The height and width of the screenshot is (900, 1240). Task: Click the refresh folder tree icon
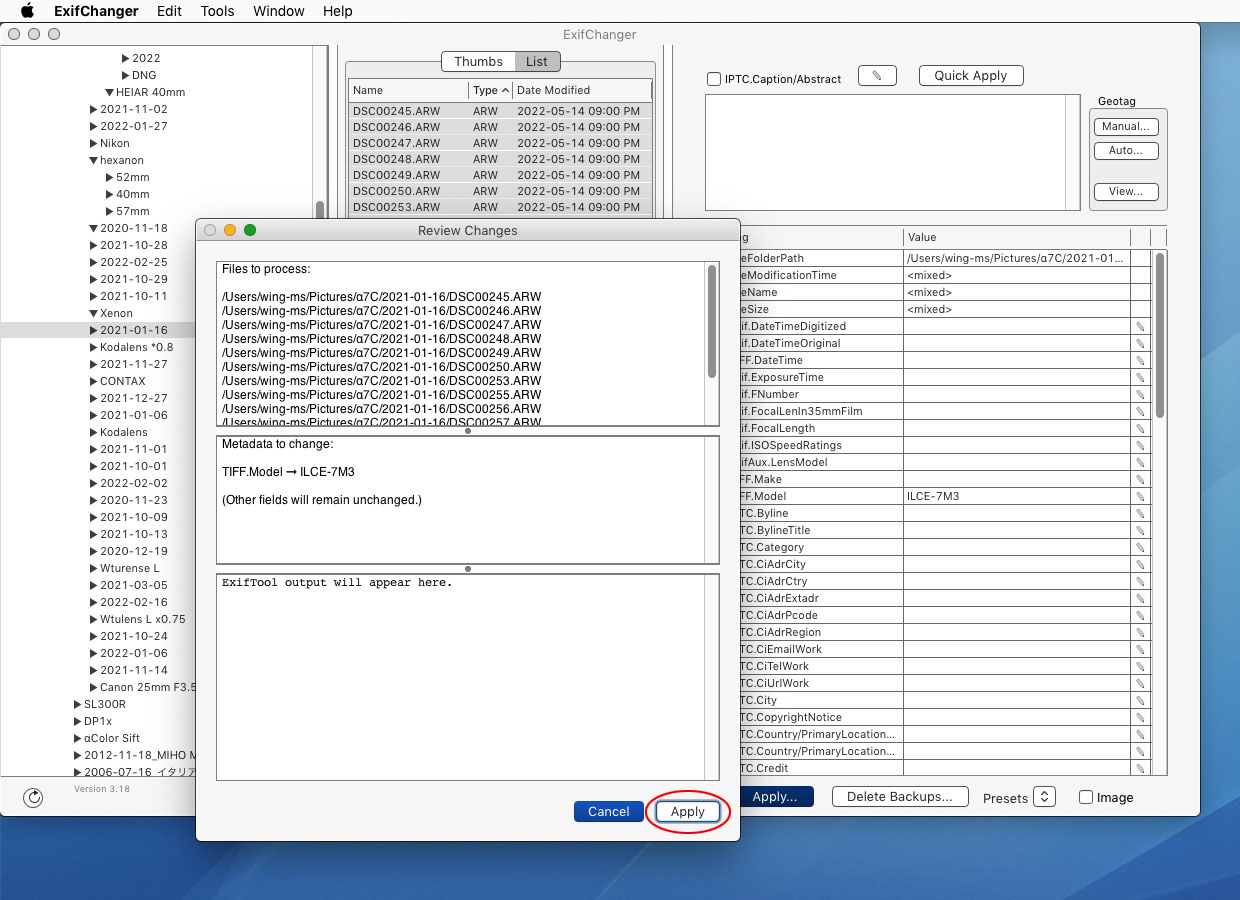[33, 797]
